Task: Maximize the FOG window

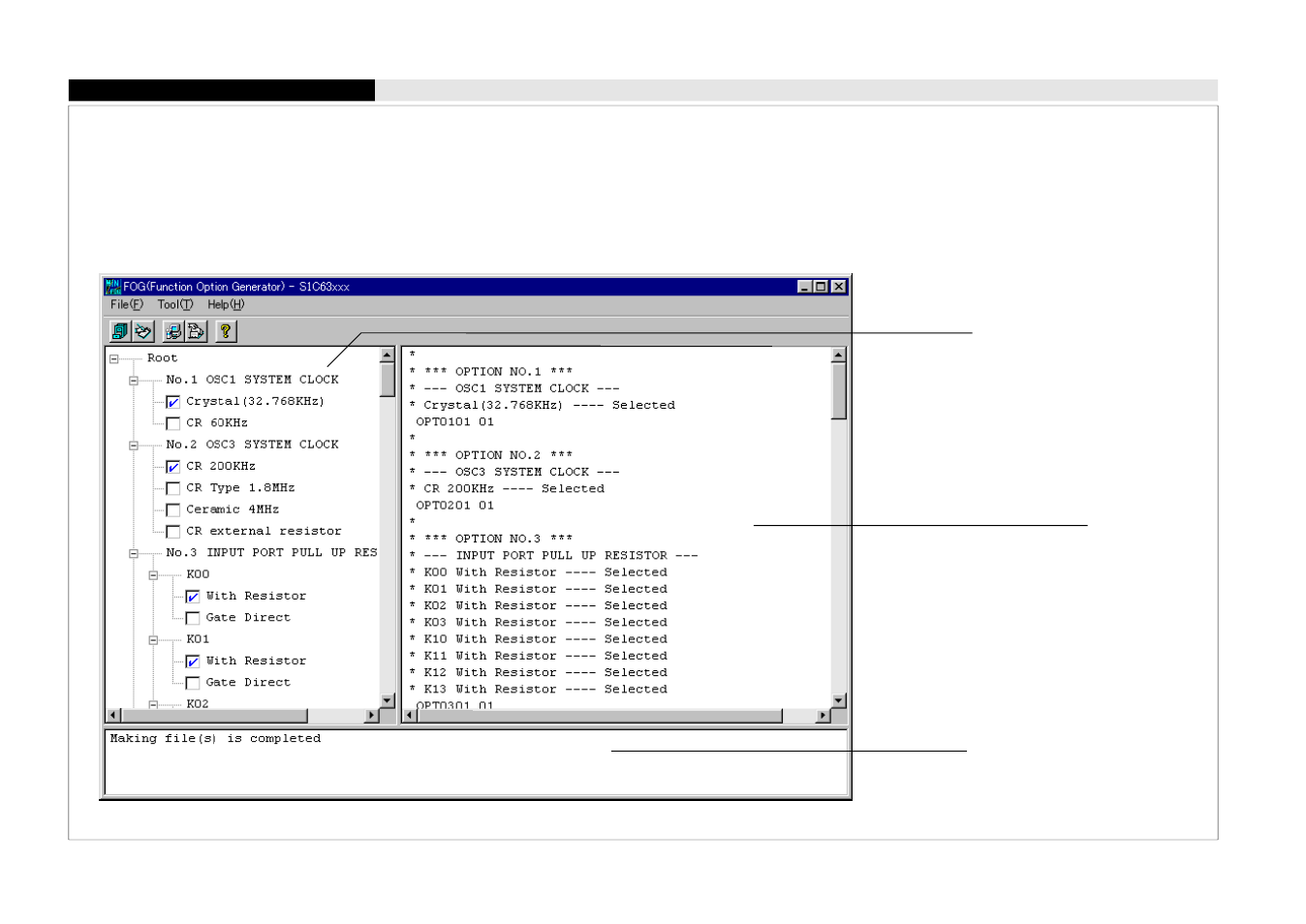Action: click(x=821, y=287)
